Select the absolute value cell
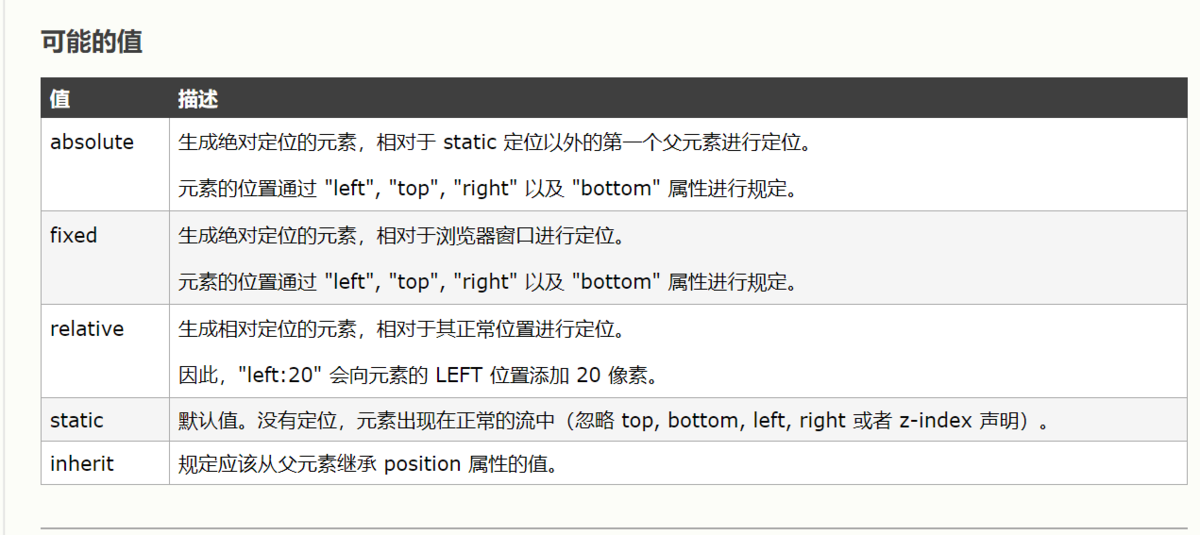Image resolution: width=1200 pixels, height=535 pixels. pyautogui.click(x=92, y=142)
